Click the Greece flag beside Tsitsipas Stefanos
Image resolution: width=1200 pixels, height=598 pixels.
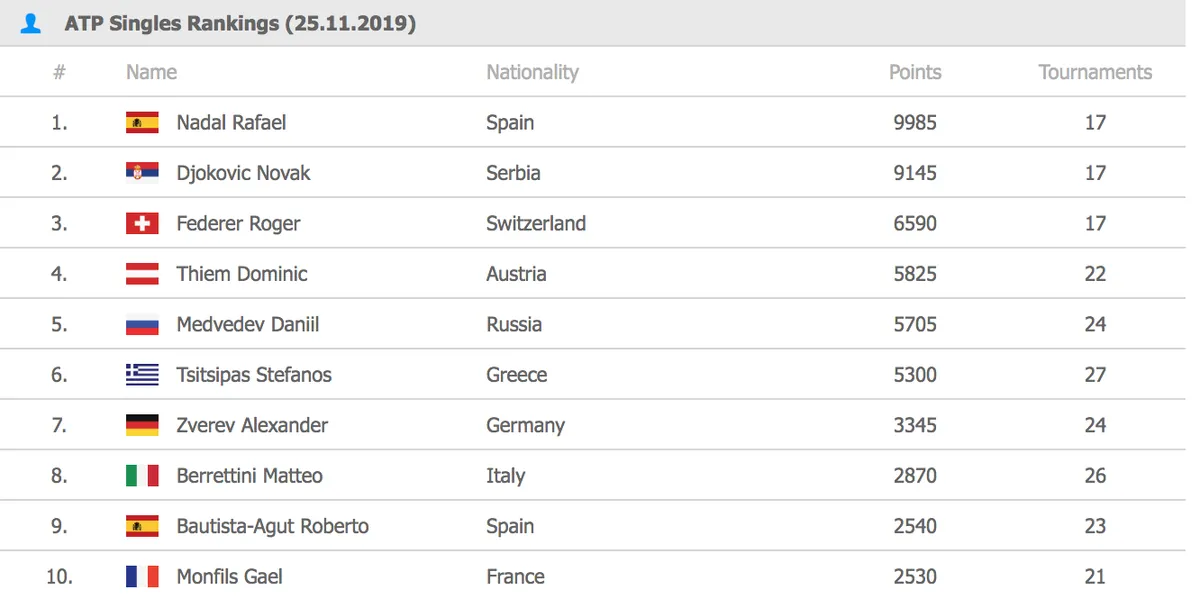(x=142, y=375)
